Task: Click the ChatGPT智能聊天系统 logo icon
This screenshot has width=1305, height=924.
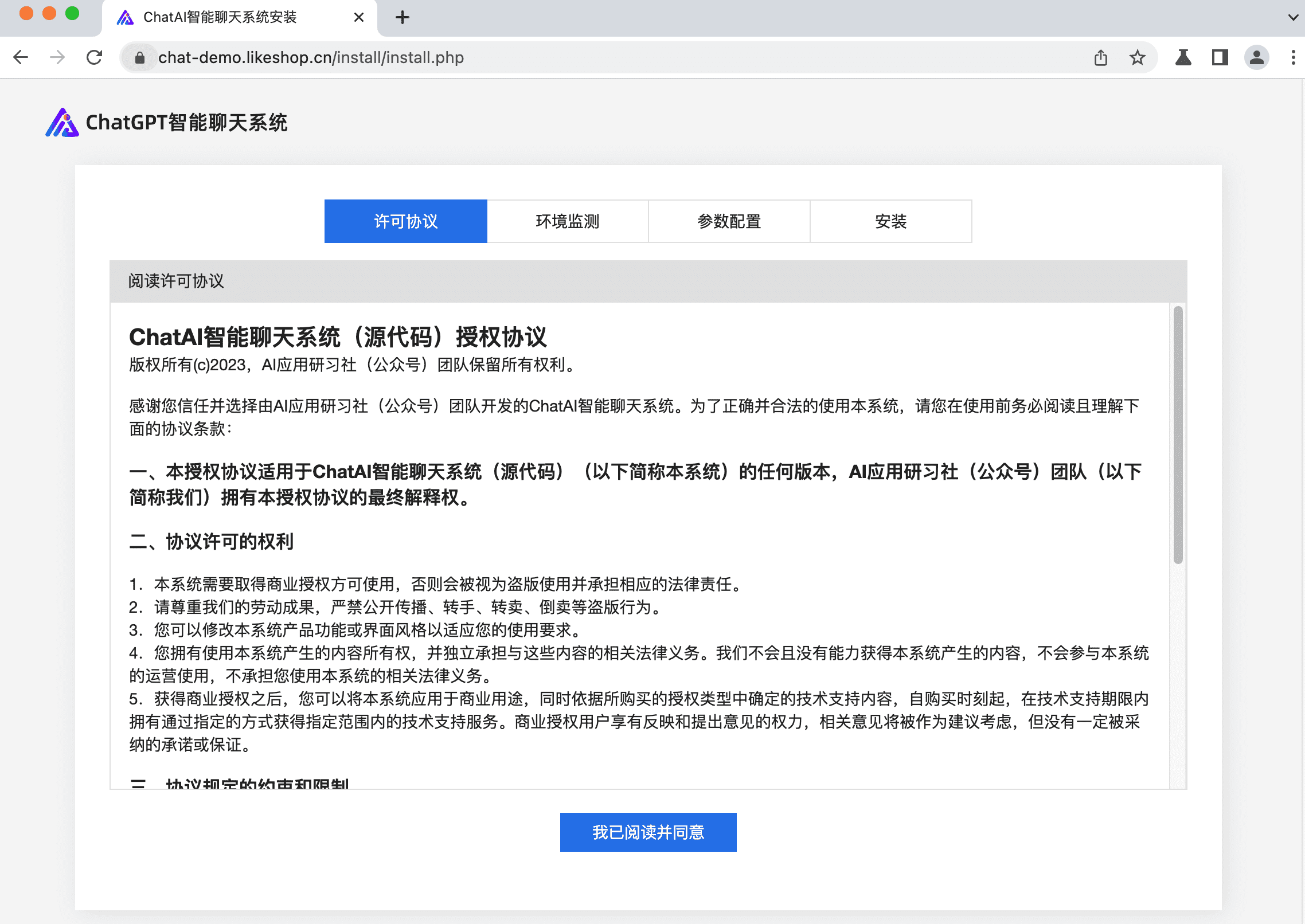Action: click(62, 123)
